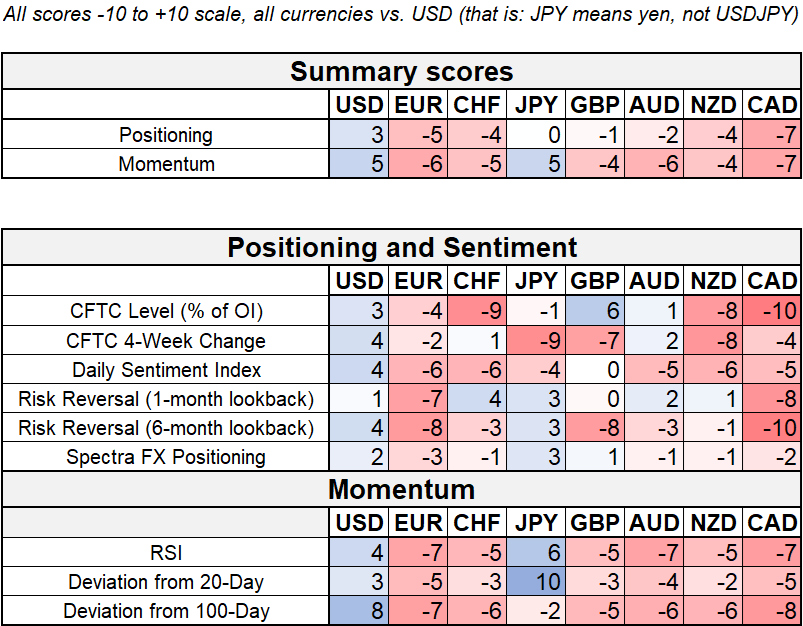The height and width of the screenshot is (626, 803).
Task: Click the Positioning row label in Summary scores
Action: [166, 135]
